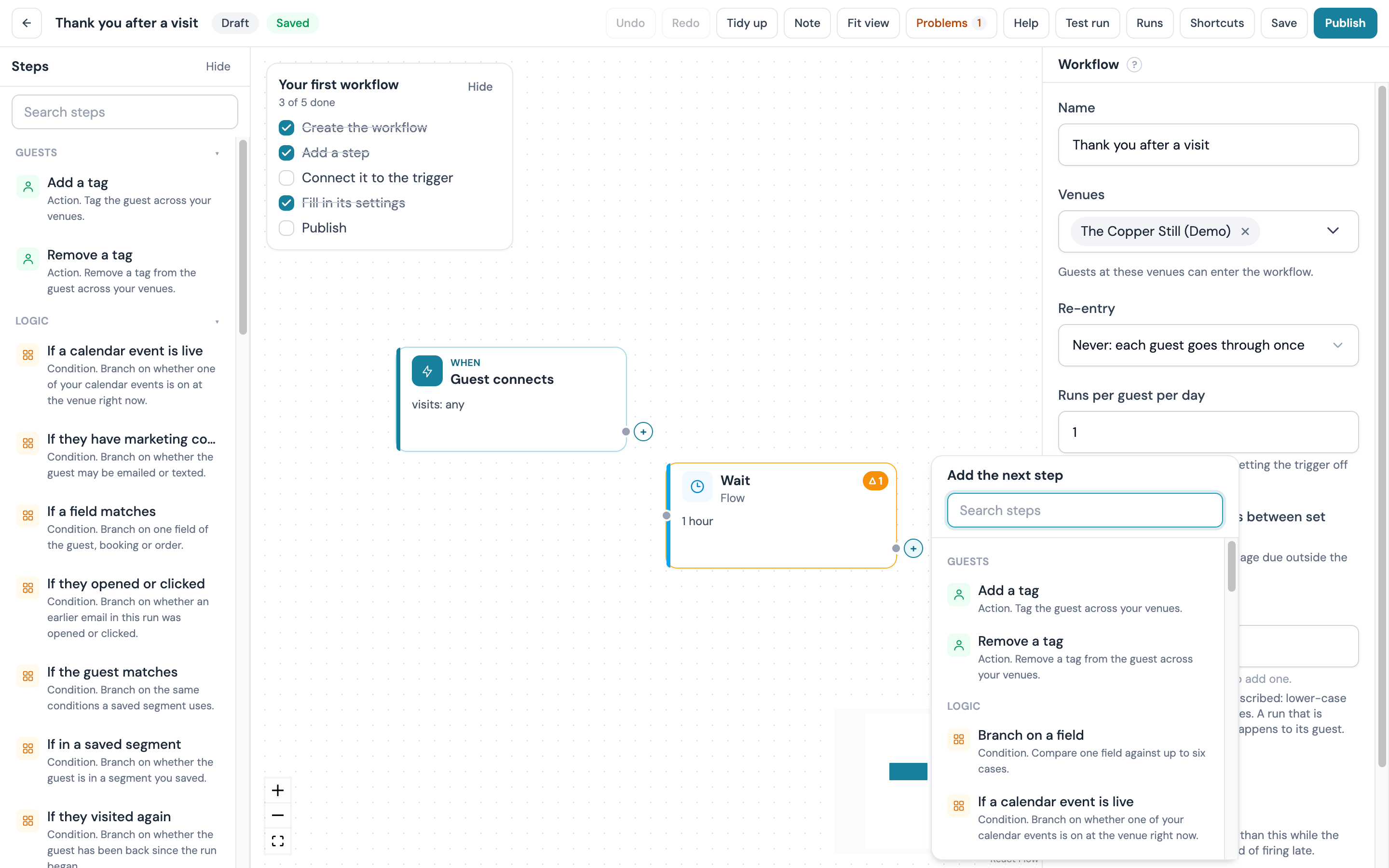Click the plus handle after Guest connects

[643, 432]
